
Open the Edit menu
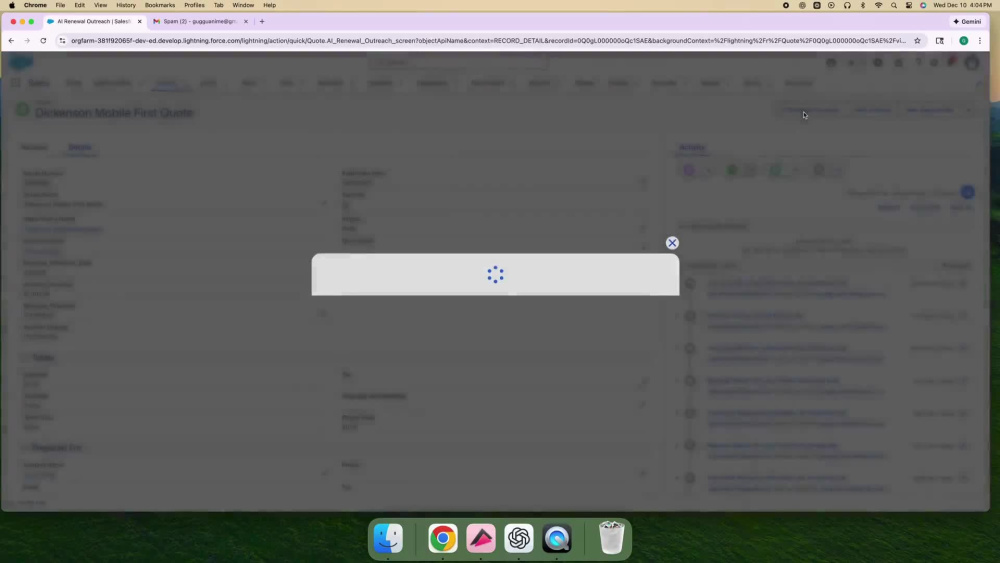pos(79,5)
